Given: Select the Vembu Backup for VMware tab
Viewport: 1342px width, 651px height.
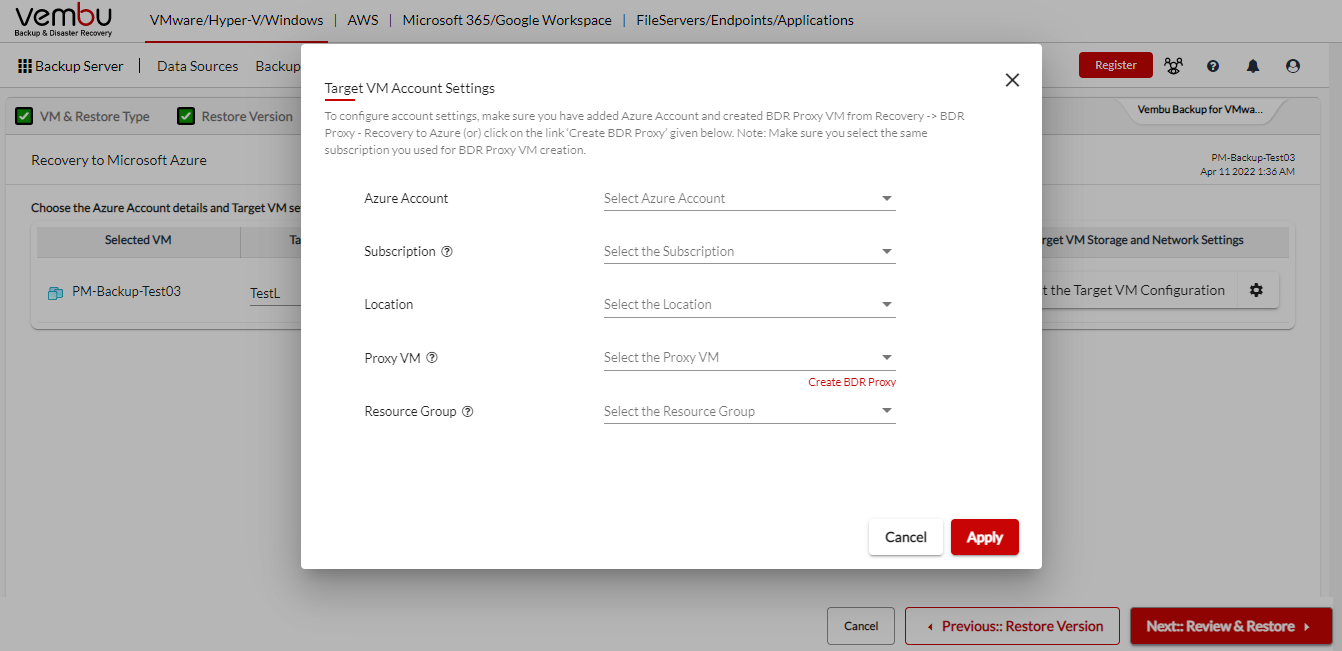Looking at the screenshot, I should click(1200, 110).
